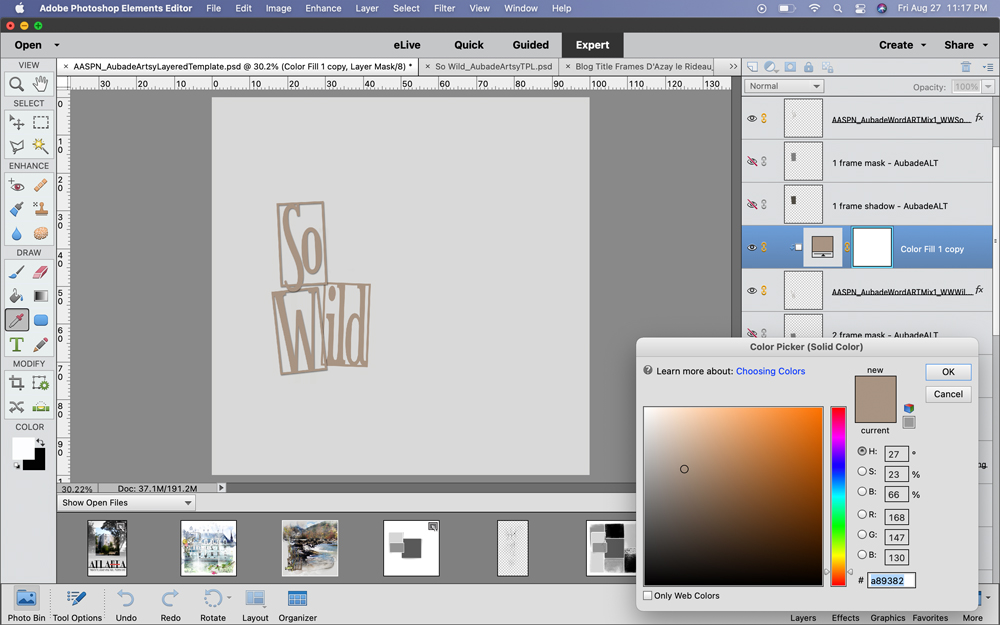The height and width of the screenshot is (625, 1000).
Task: Open the Show Open Files dropdown
Action: (126, 503)
